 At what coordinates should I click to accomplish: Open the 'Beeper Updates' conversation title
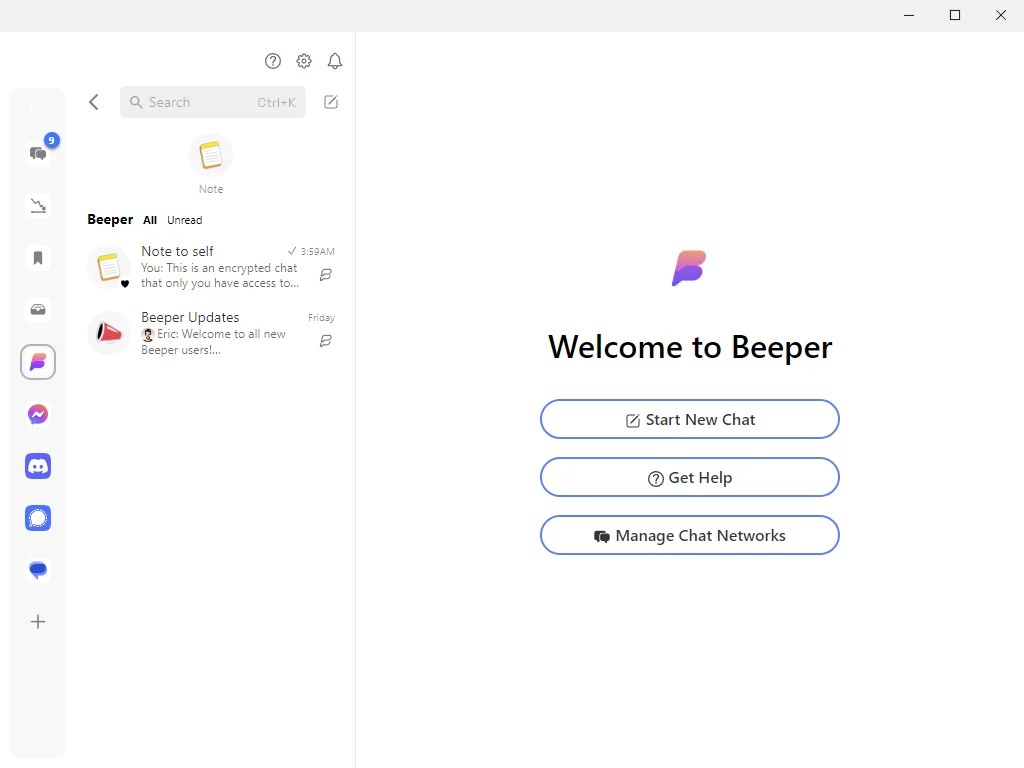point(190,317)
